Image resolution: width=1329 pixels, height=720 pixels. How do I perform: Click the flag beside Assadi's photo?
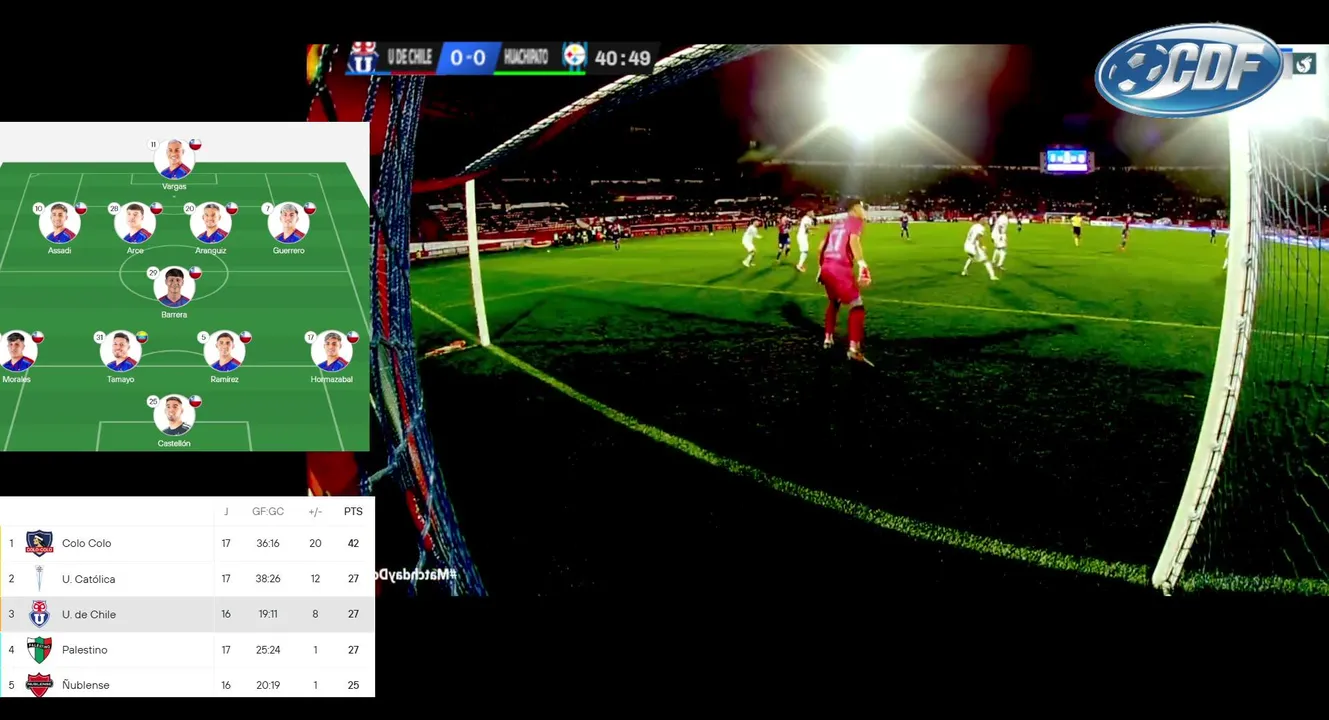tap(81, 208)
